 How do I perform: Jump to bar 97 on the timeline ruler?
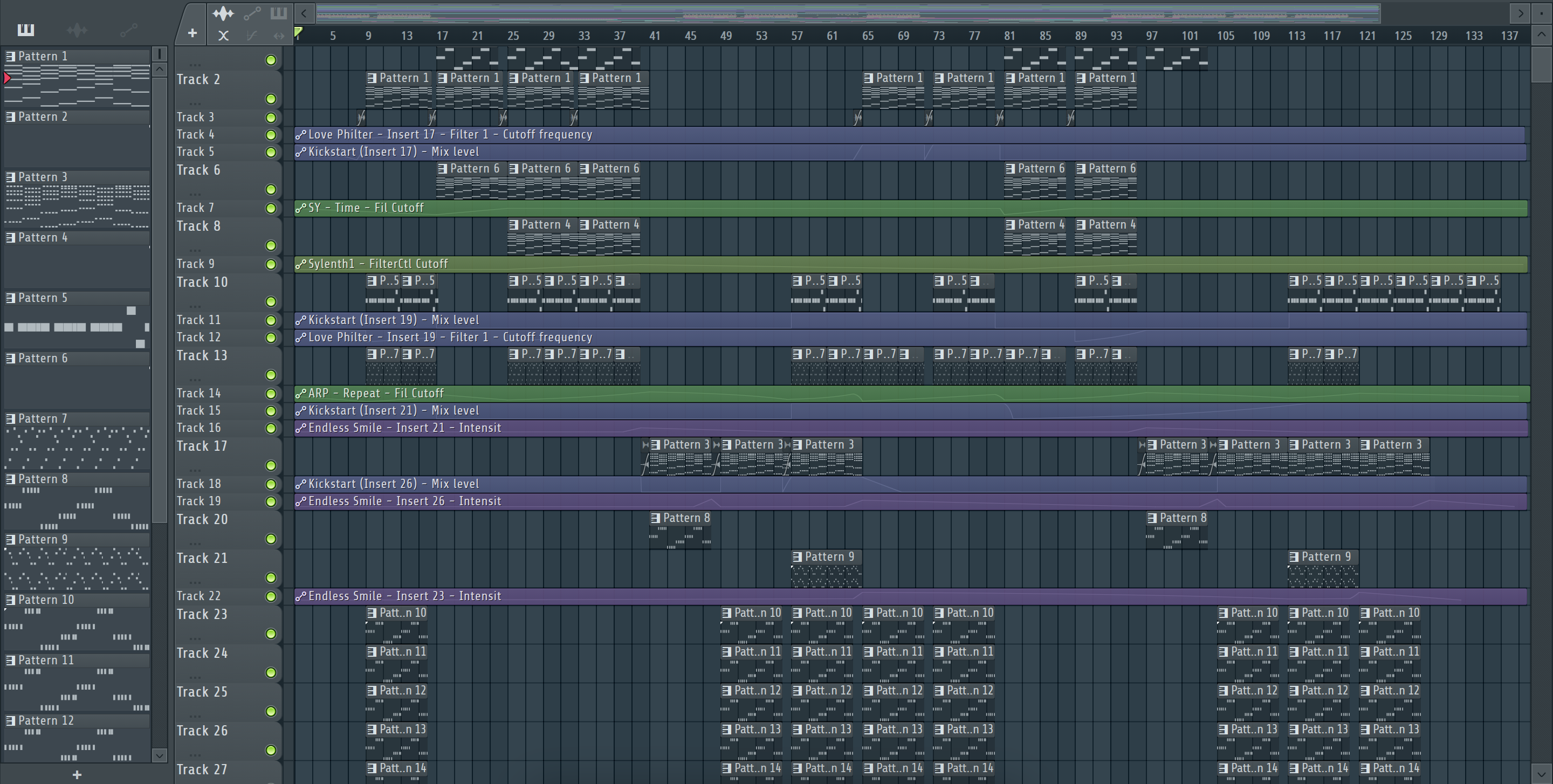(x=1151, y=36)
